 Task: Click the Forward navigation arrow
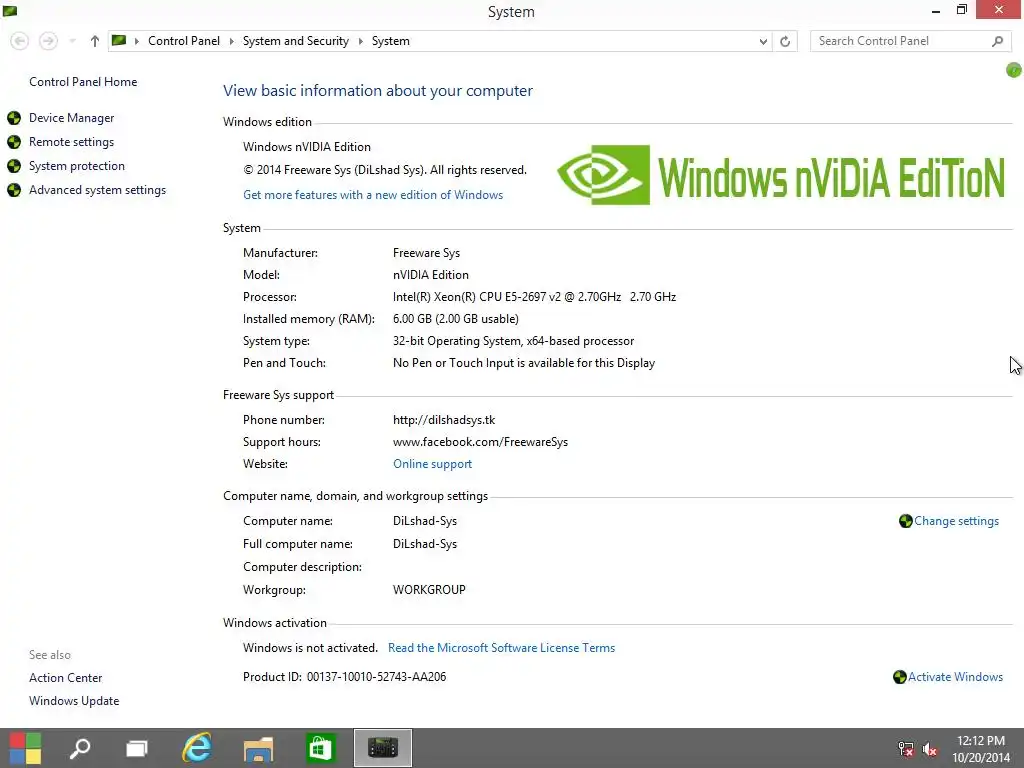pos(48,41)
